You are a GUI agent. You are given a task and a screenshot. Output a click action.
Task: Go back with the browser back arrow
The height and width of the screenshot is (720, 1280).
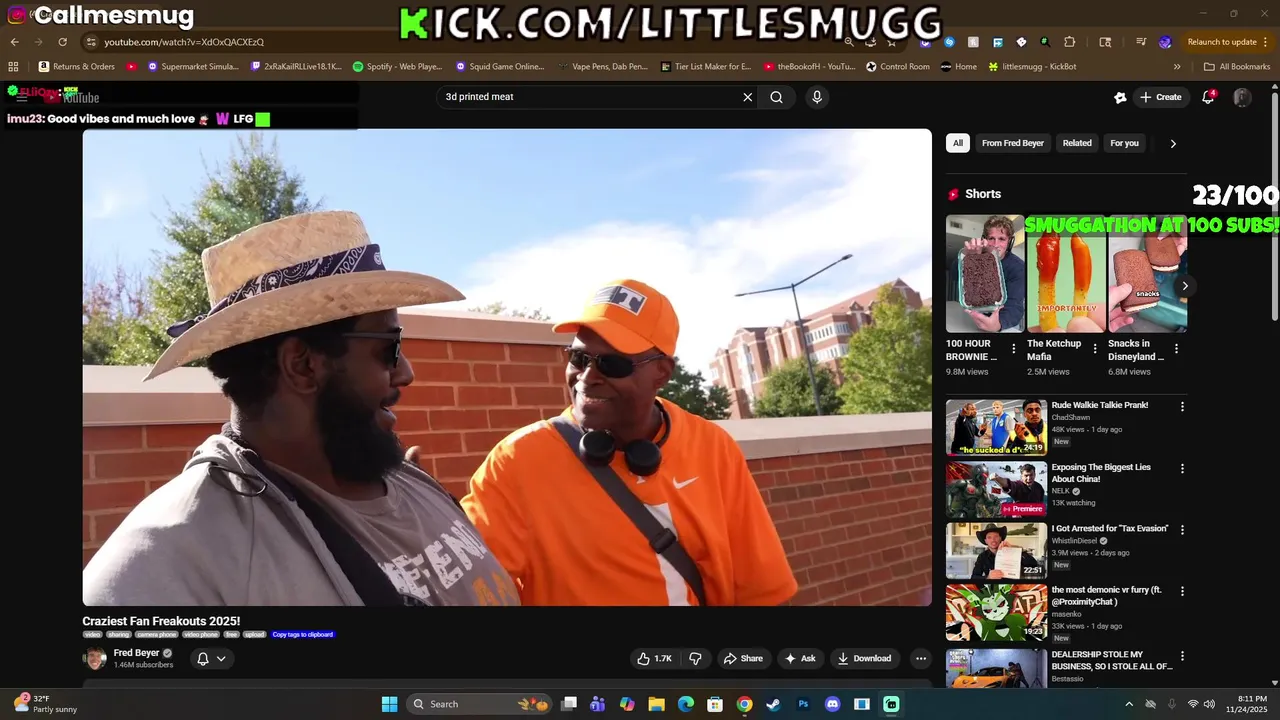coord(14,42)
